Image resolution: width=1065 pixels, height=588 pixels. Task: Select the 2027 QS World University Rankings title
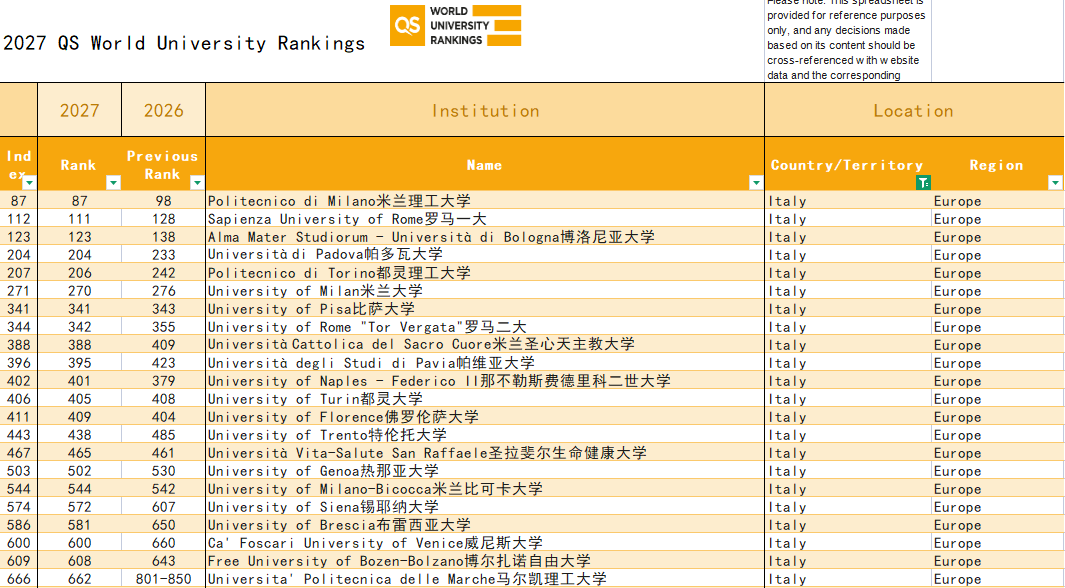pyautogui.click(x=184, y=43)
